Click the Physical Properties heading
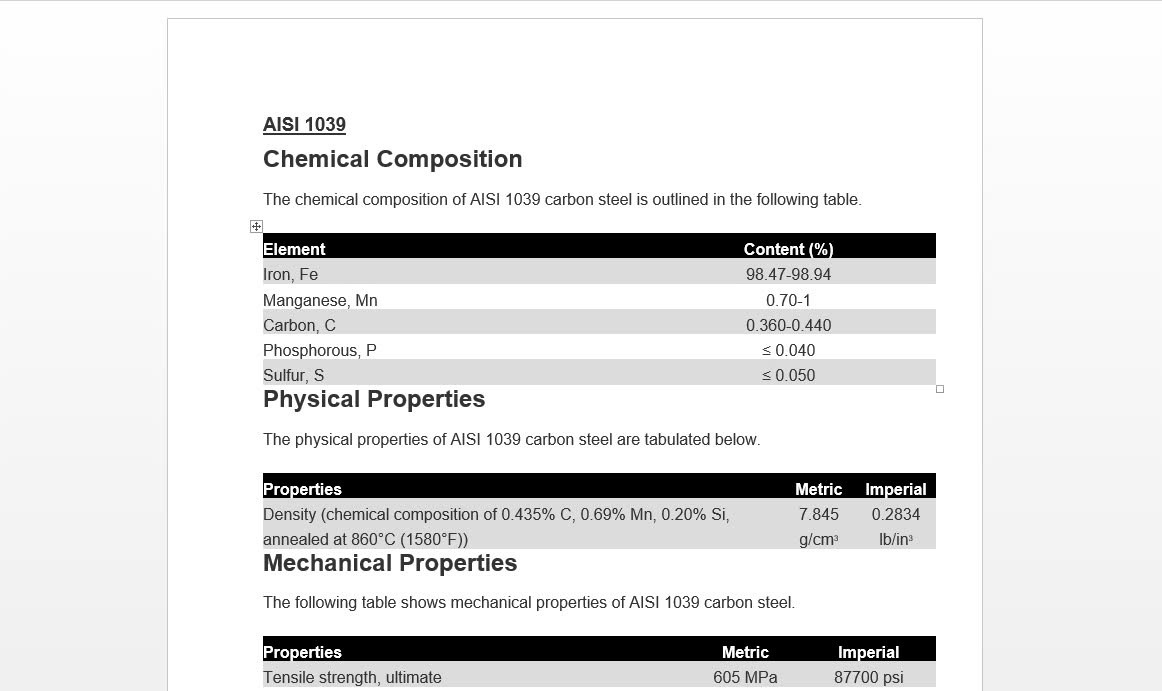 [x=374, y=399]
